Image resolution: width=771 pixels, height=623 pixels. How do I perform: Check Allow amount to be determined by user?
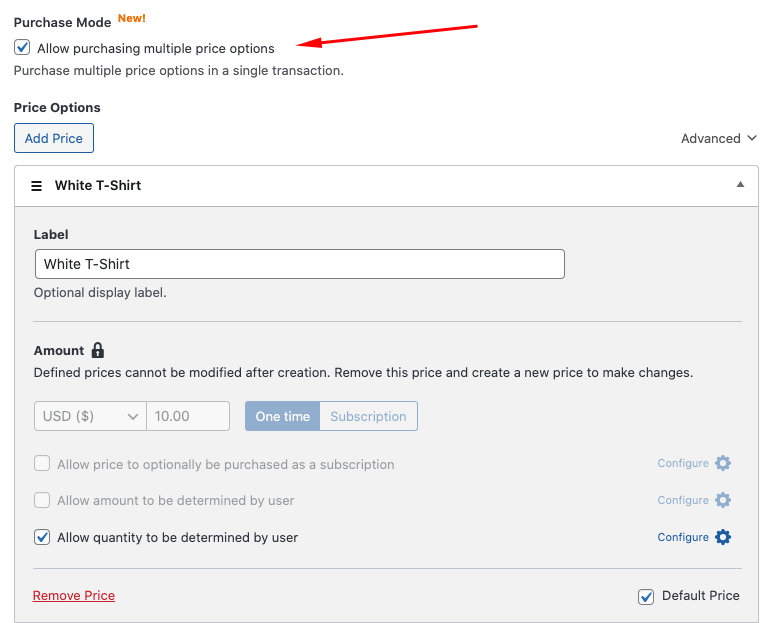(x=42, y=500)
